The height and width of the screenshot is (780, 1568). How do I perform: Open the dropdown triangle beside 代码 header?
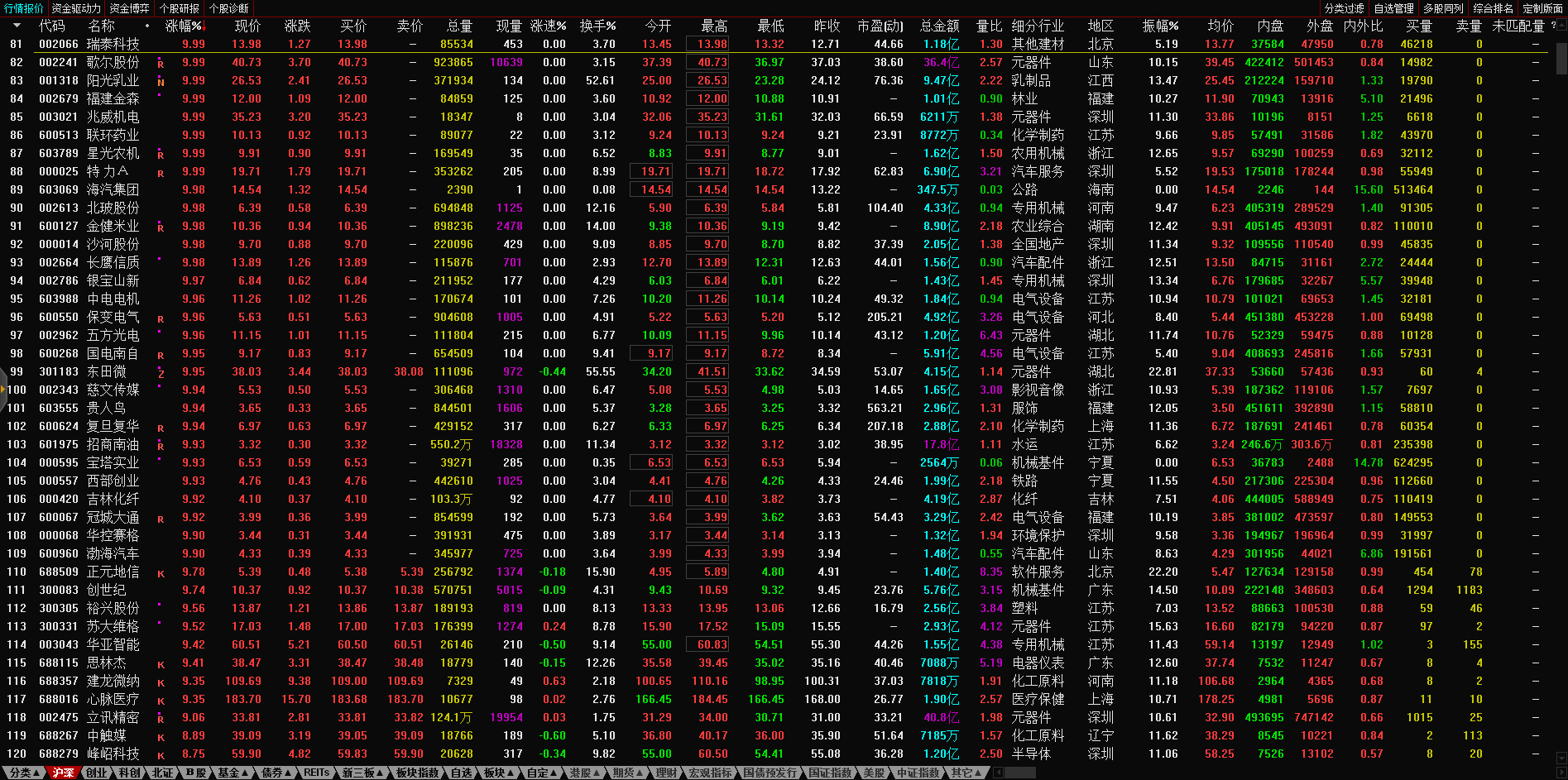pyautogui.click(x=17, y=26)
